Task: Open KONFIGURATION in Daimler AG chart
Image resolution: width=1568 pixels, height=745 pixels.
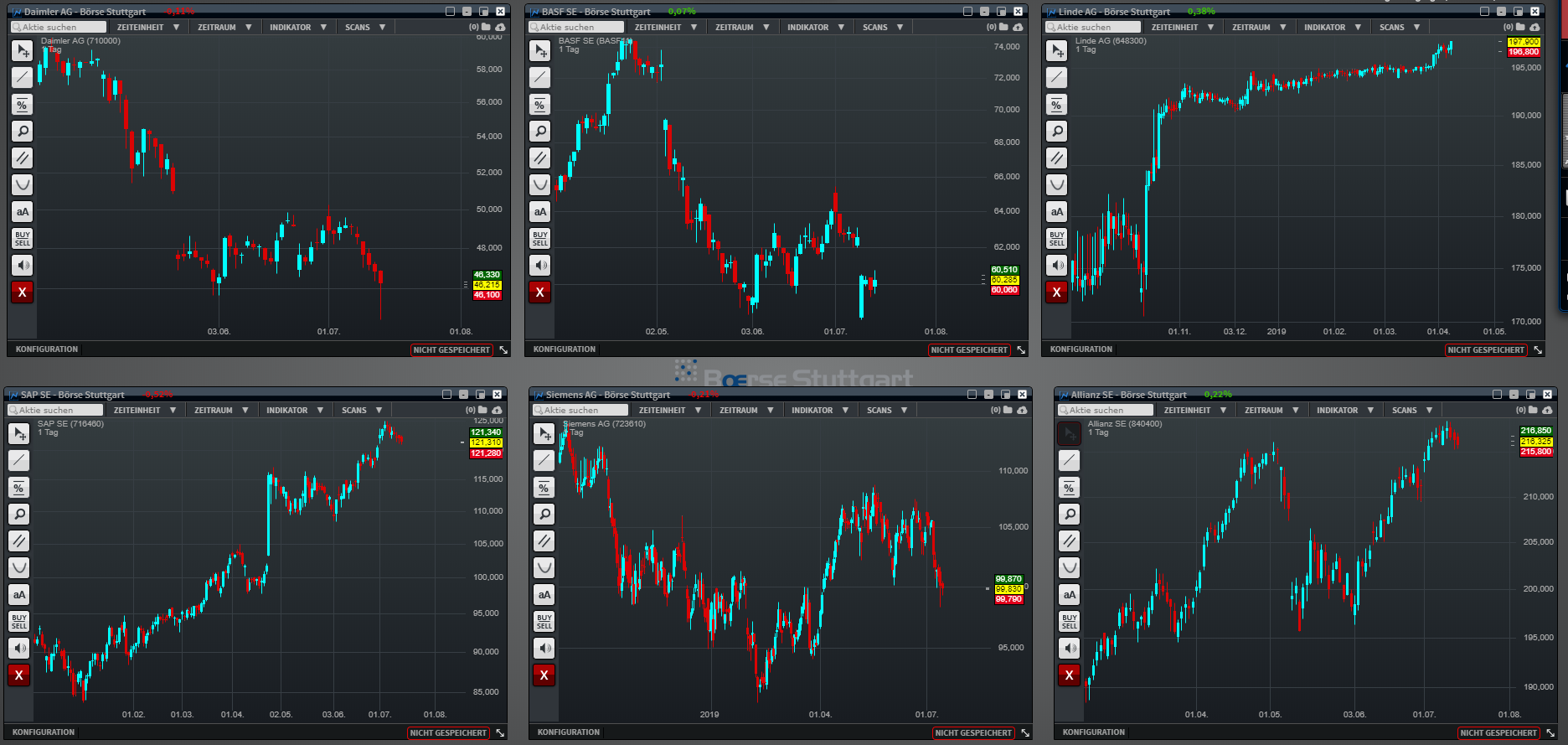Action: [x=47, y=349]
